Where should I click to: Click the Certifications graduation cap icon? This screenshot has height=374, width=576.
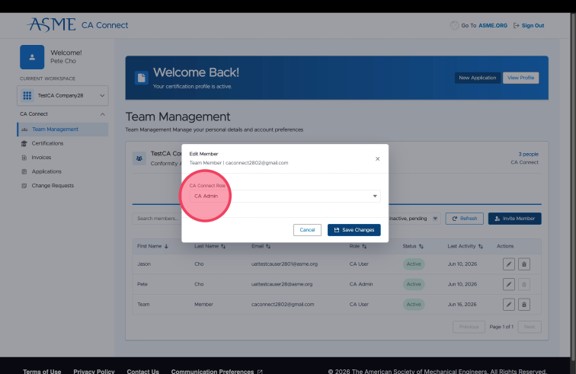tap(24, 143)
